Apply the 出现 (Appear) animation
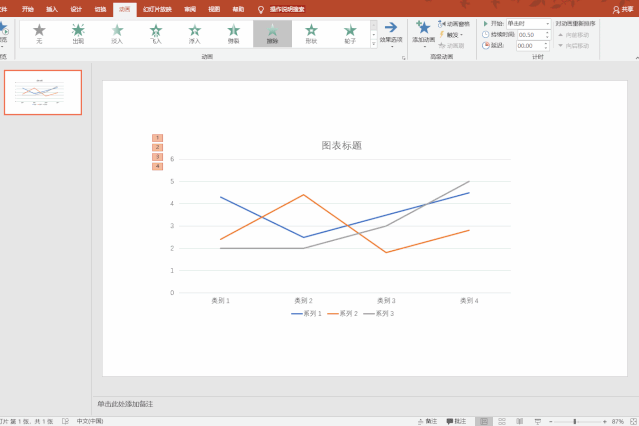Image resolution: width=639 pixels, height=426 pixels. point(78,34)
